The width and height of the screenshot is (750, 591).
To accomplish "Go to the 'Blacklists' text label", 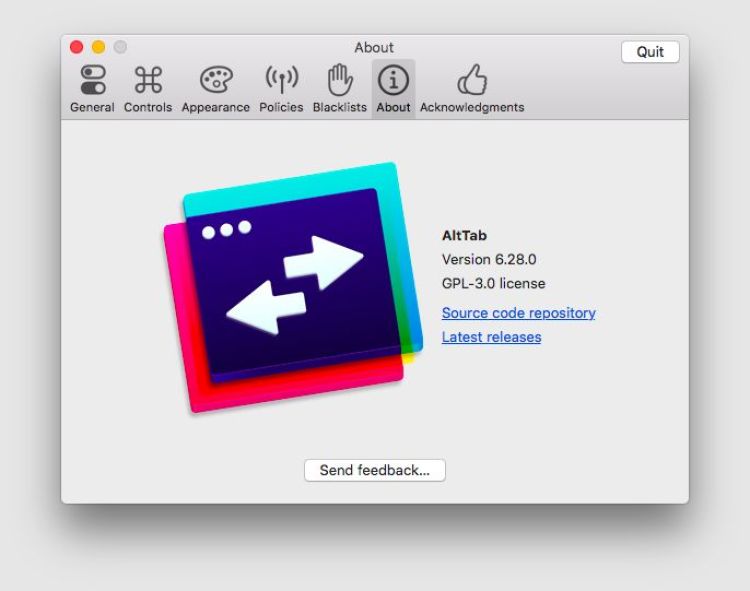I will [340, 107].
